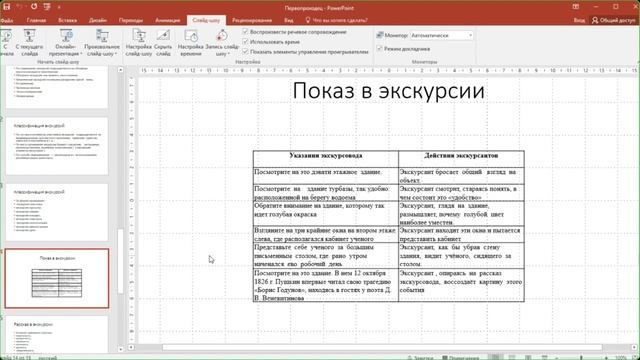Click the monitor icon beside Монитор label
Viewport: 640px width, 360px height.
[380, 35]
